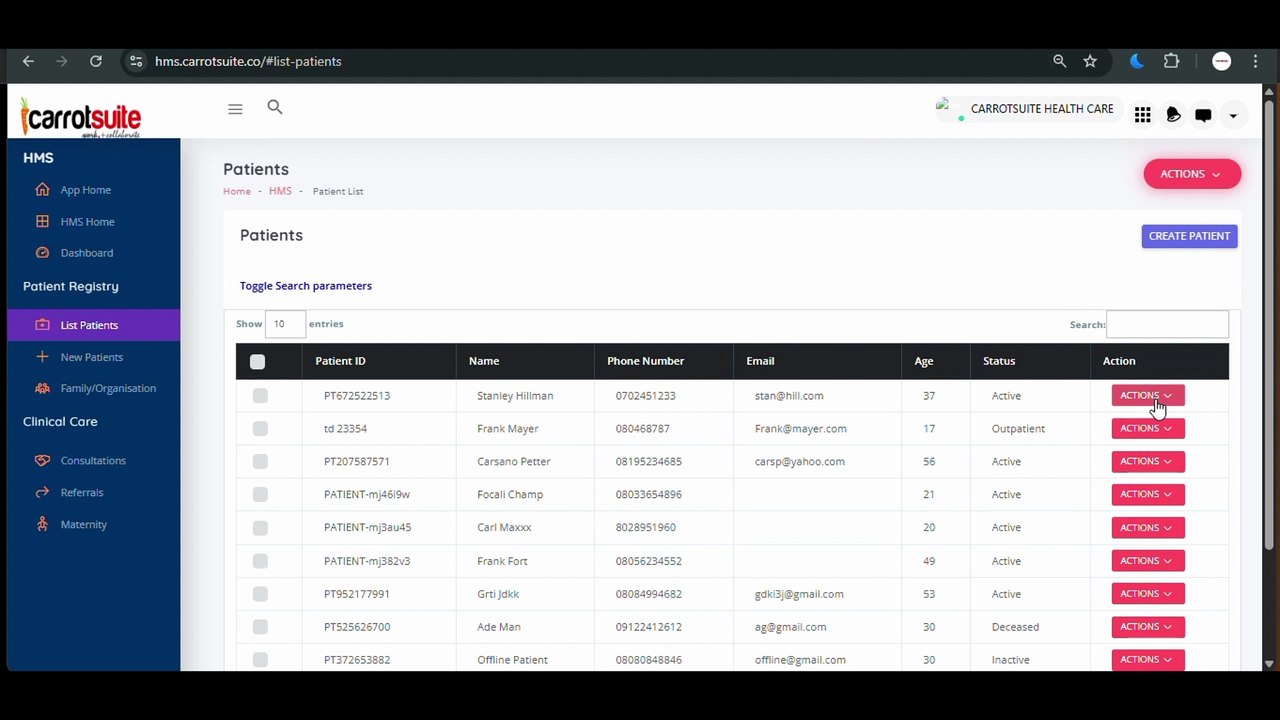Click the browser profile avatar icon

click(1222, 61)
